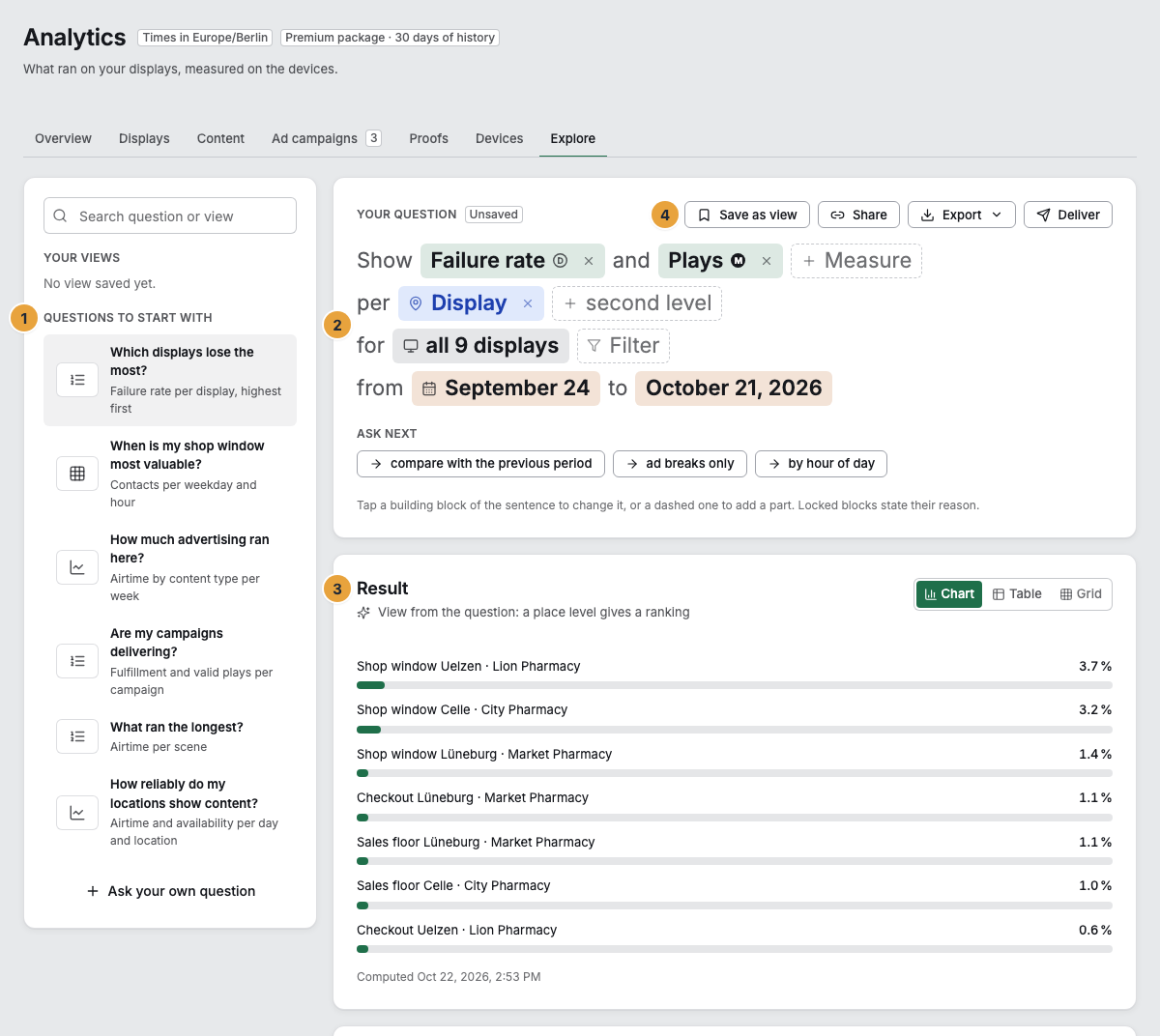The height and width of the screenshot is (1036, 1160).
Task: Click the chart icon beside 'How reliably do my locations show content?'
Action: click(77, 813)
